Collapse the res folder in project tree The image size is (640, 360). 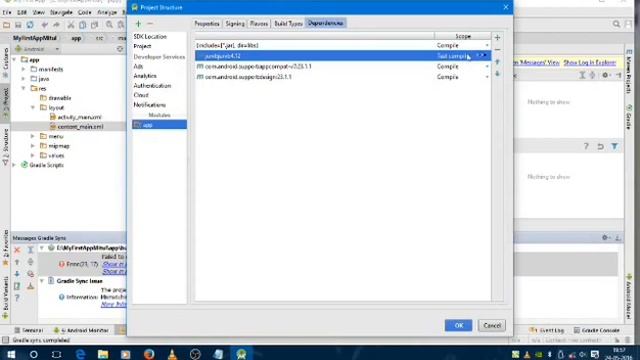23,89
